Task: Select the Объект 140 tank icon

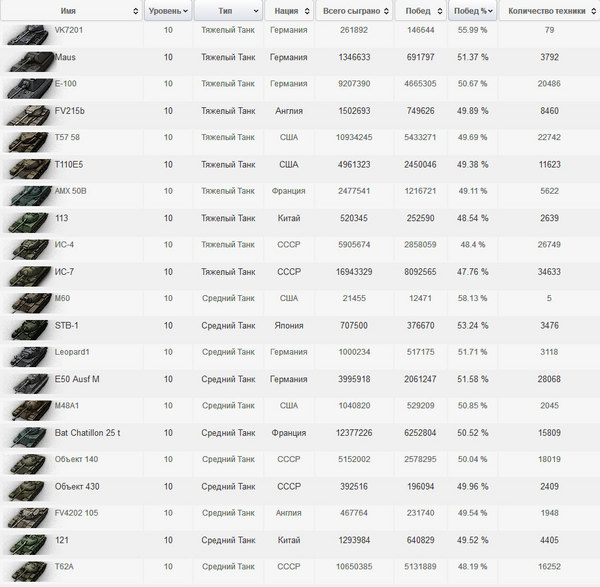Action: click(x=25, y=463)
